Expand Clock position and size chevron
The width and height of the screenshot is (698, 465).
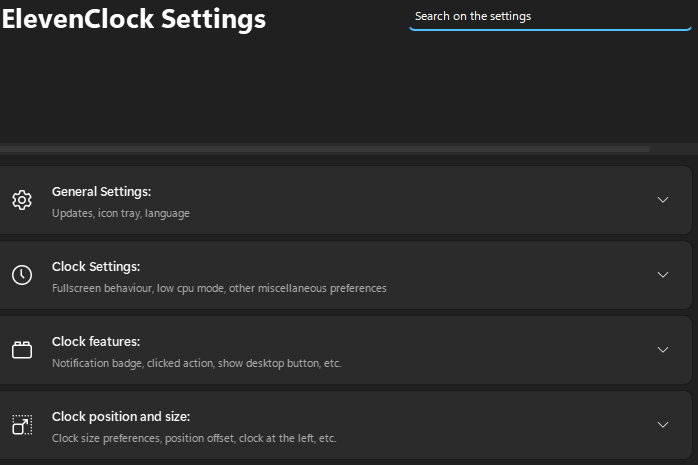click(663, 425)
